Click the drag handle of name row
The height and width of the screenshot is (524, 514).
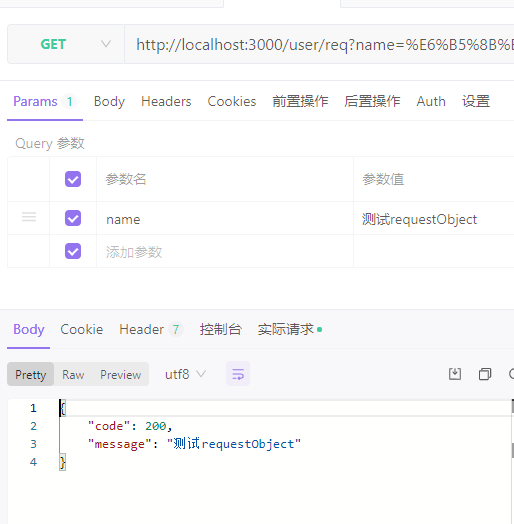tap(29, 217)
